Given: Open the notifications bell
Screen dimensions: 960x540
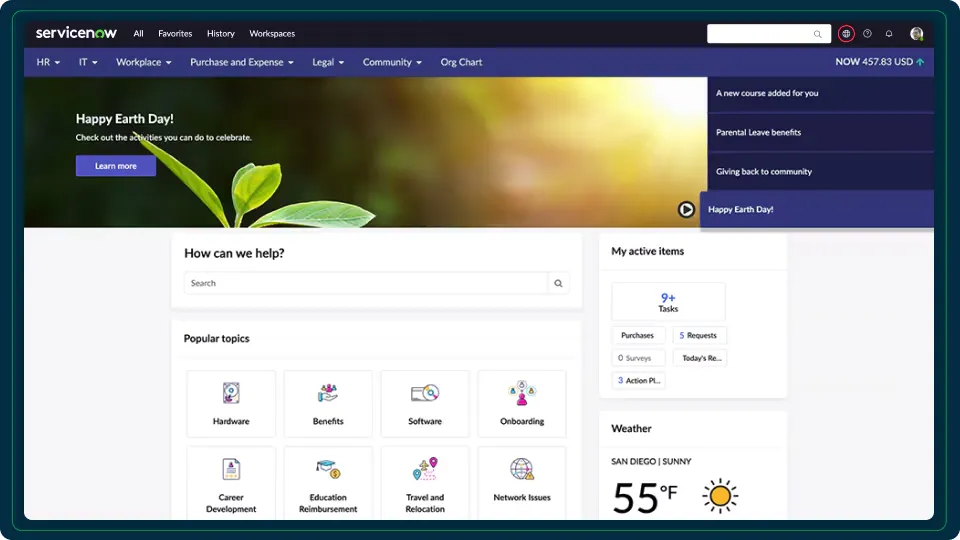Looking at the screenshot, I should [889, 34].
